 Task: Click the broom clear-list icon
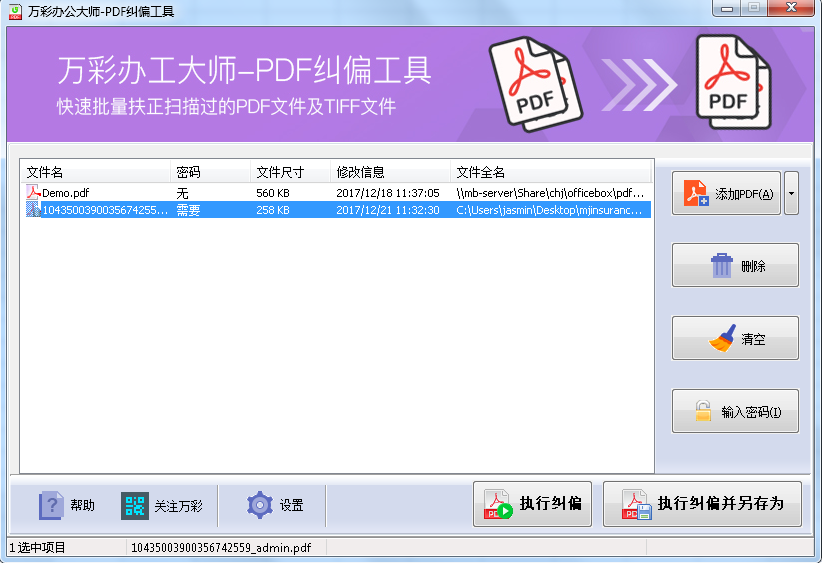[x=721, y=340]
